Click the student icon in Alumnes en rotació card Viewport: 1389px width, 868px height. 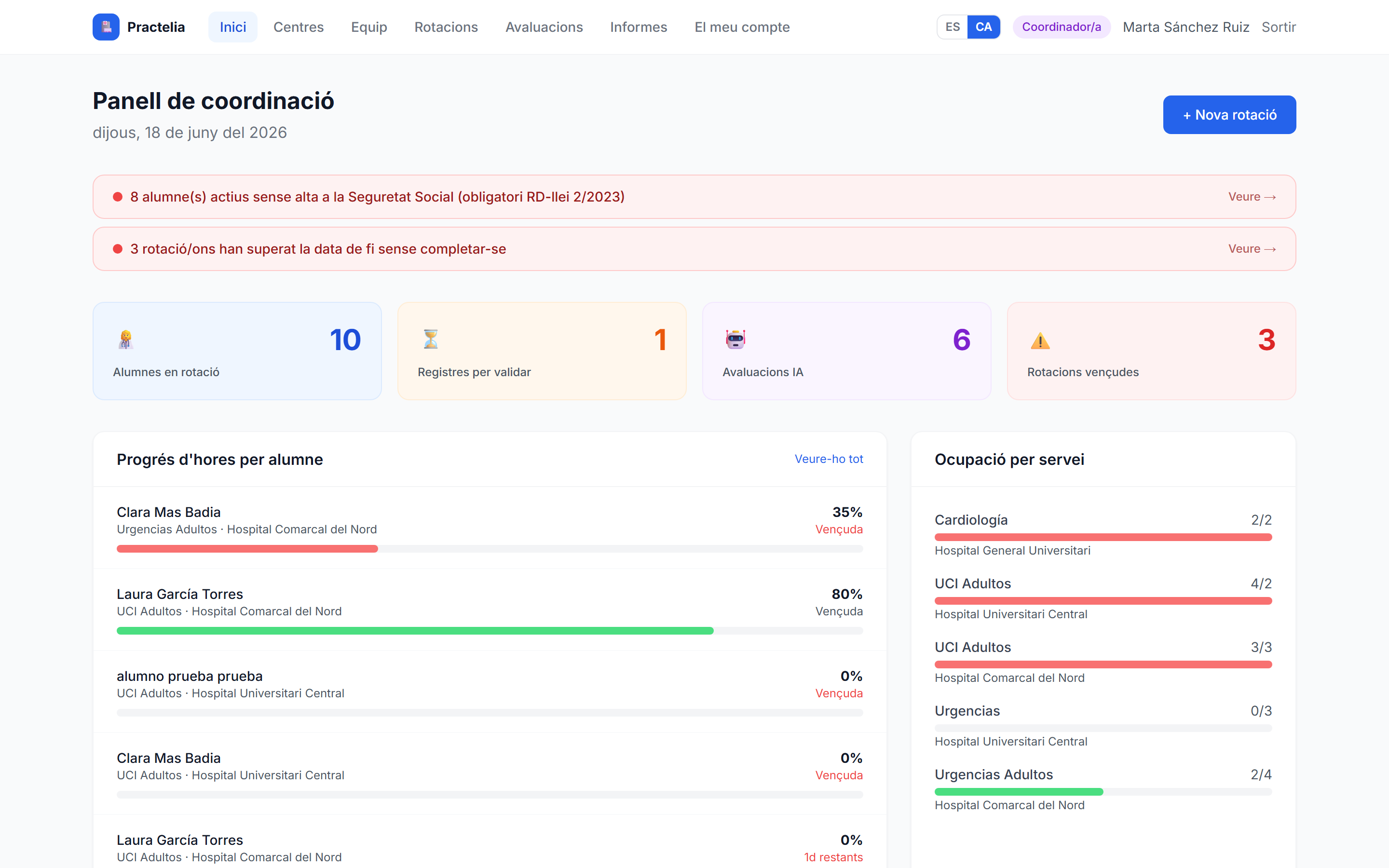[x=126, y=339]
